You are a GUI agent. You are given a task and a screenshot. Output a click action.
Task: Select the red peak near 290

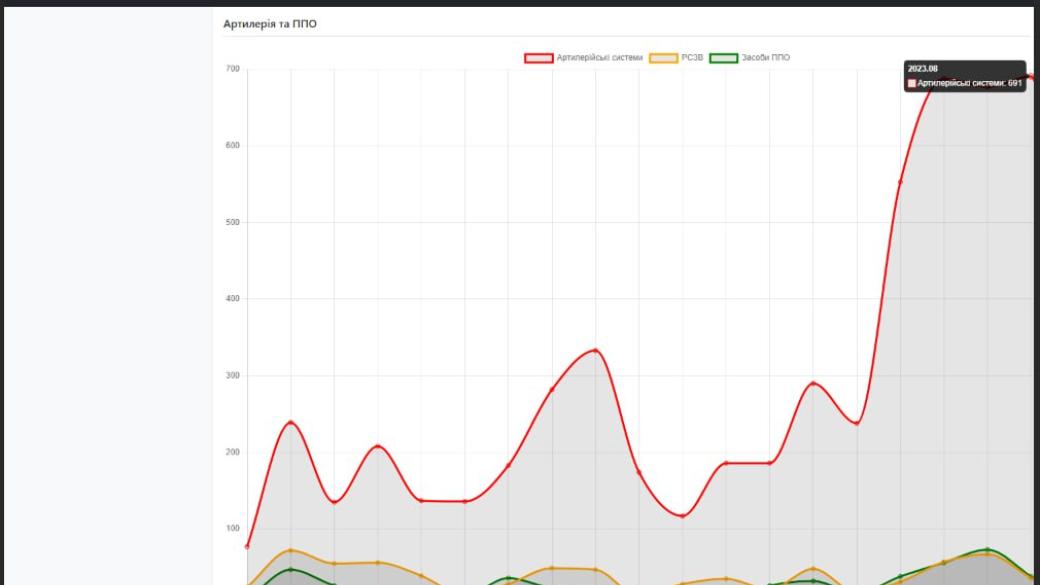(x=813, y=383)
